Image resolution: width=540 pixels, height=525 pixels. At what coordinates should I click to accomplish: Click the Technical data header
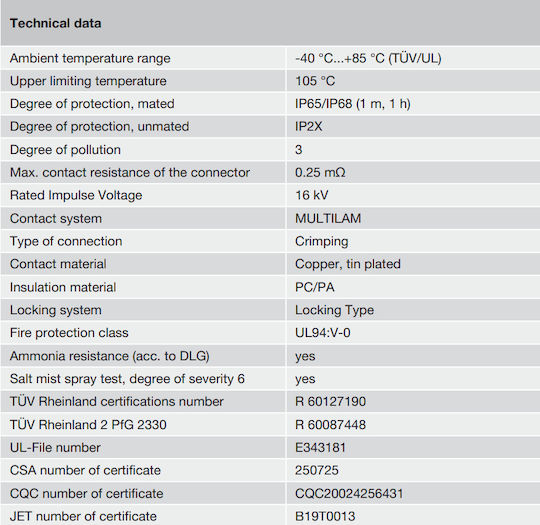coord(55,23)
